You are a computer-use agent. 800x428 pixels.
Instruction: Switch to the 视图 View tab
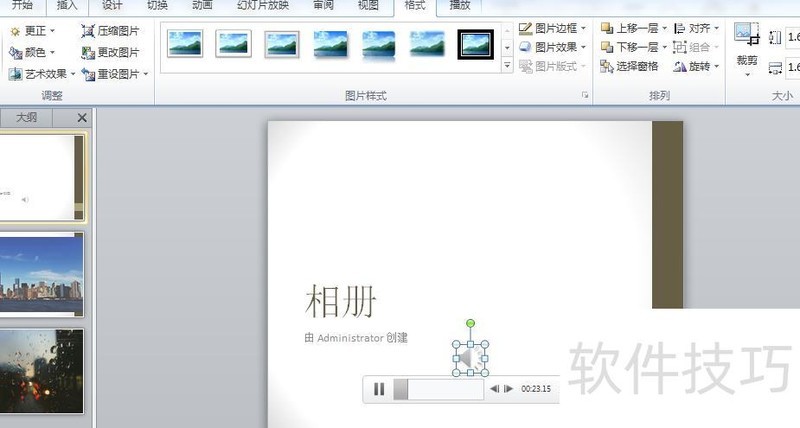click(368, 6)
